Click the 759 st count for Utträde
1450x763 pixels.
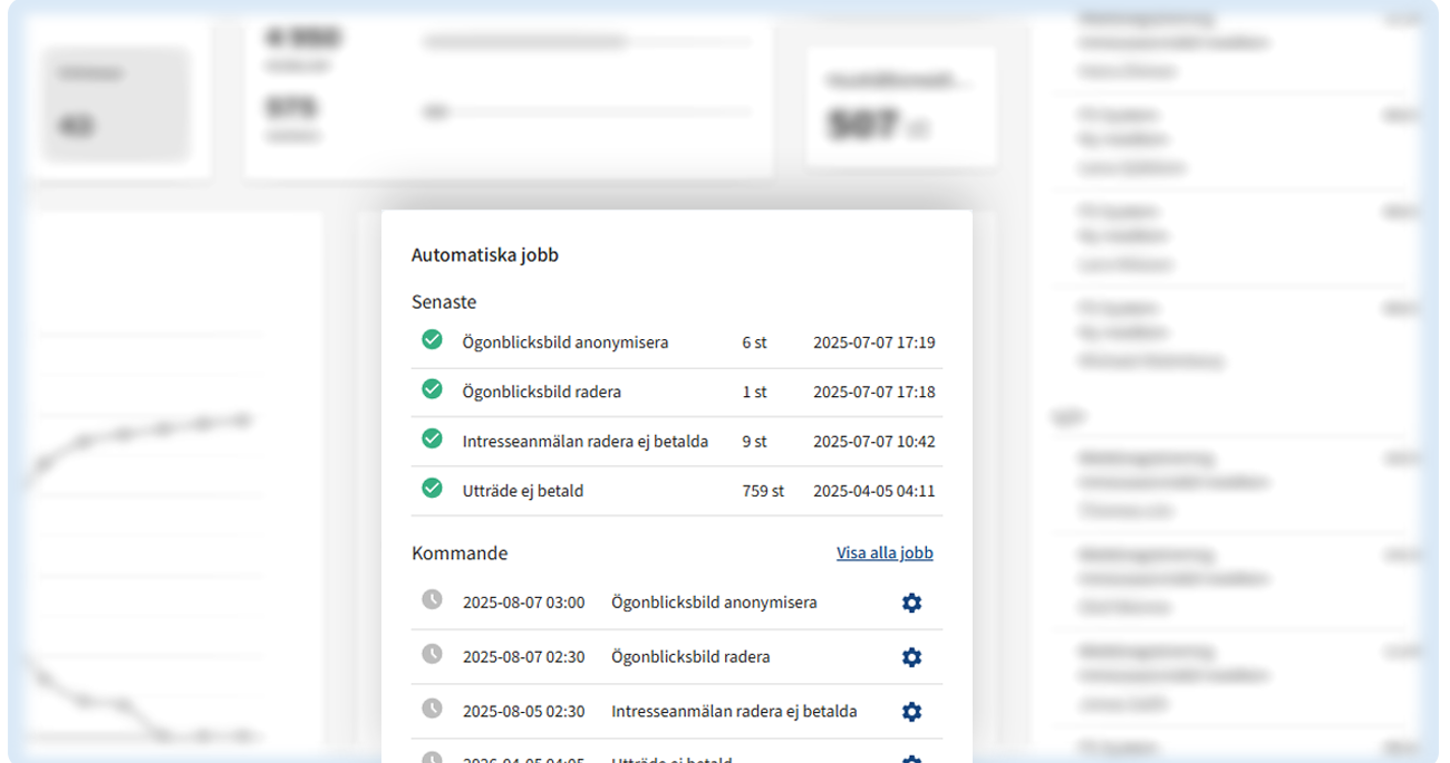click(x=763, y=491)
